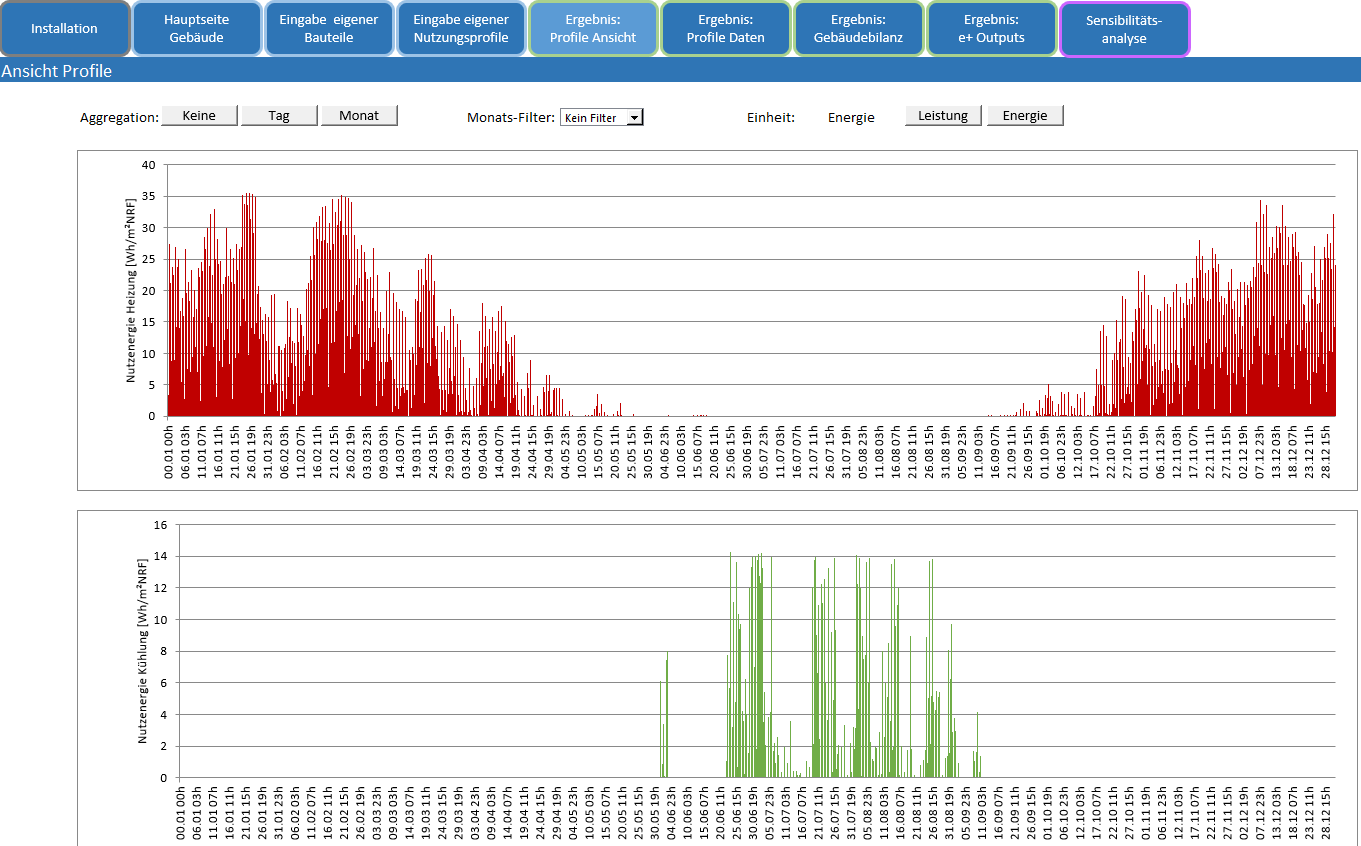1361x846 pixels.
Task: Click the 28.12 15h label under cooling chart
Action: 1327,813
